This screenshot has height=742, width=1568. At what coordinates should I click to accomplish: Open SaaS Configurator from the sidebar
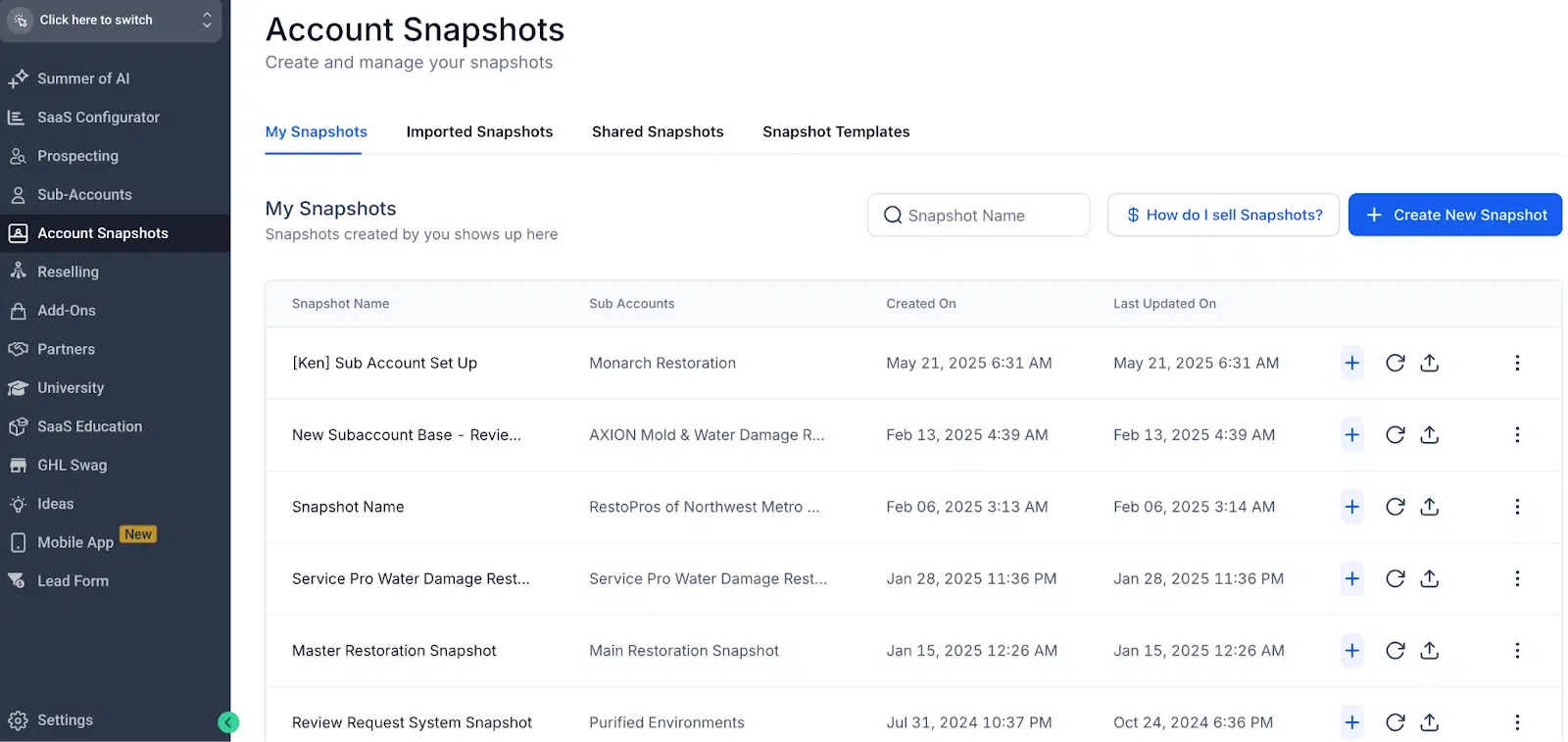point(98,118)
